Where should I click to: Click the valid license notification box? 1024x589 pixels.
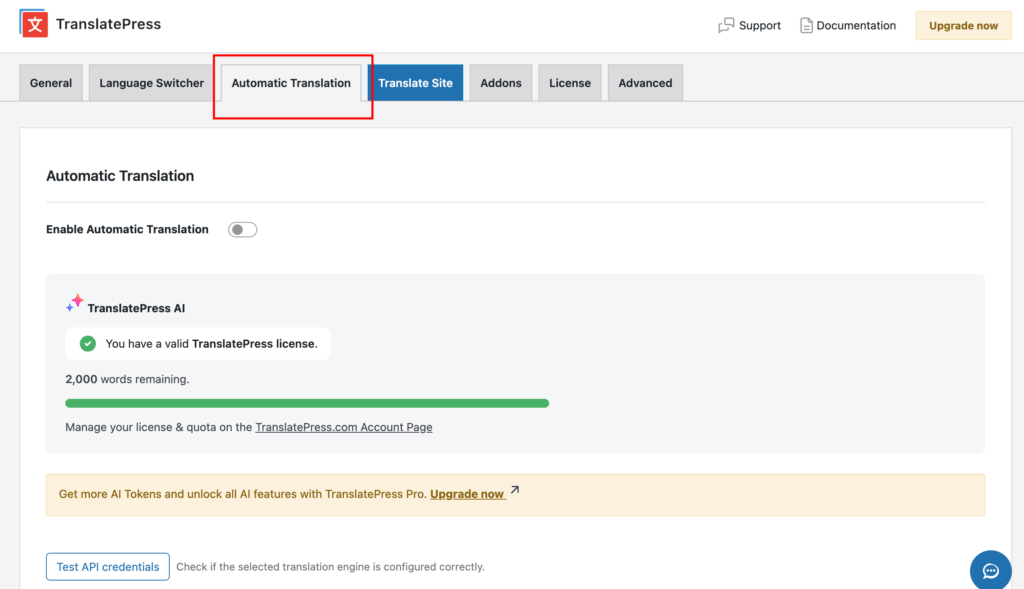197,342
